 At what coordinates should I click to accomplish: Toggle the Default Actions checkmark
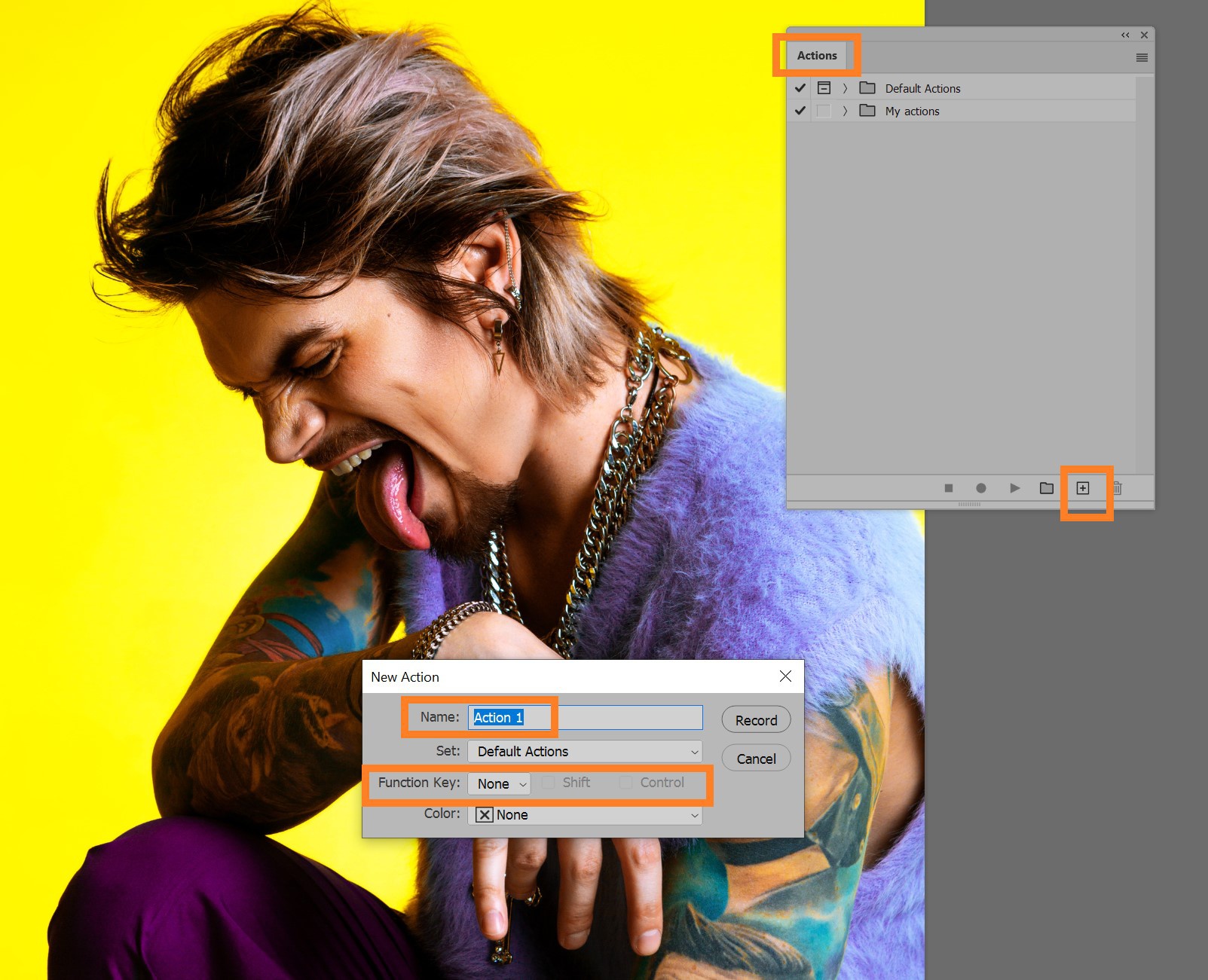[800, 88]
